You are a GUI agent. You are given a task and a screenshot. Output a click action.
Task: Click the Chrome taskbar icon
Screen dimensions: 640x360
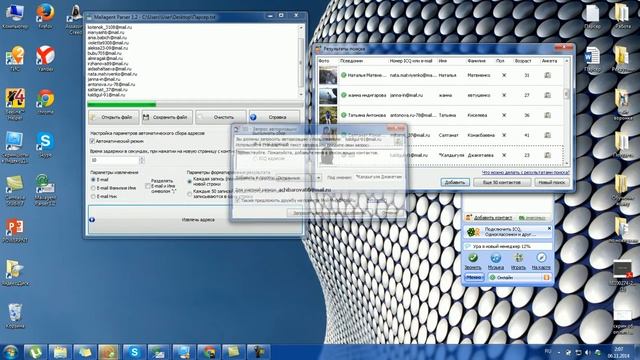coord(209,352)
